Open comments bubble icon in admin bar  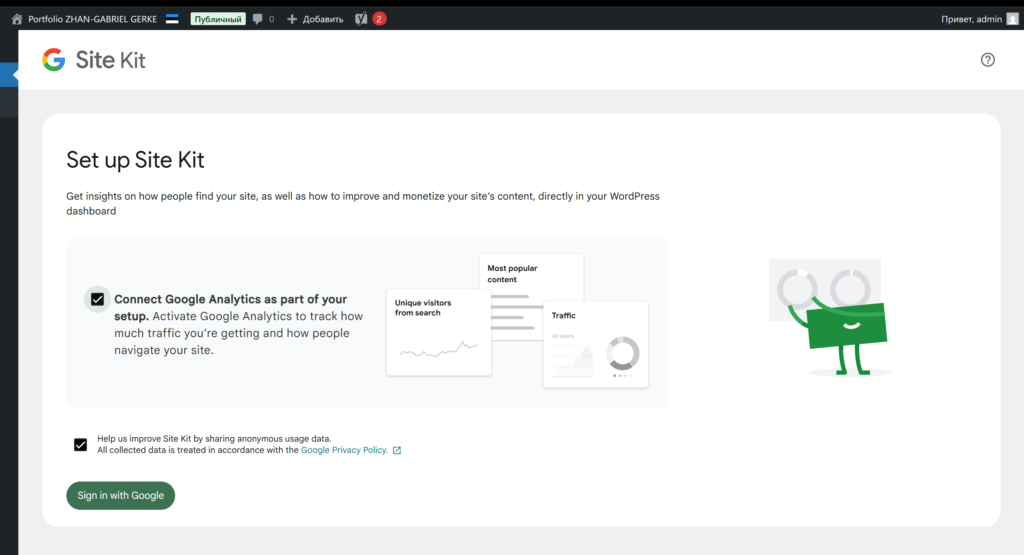258,19
